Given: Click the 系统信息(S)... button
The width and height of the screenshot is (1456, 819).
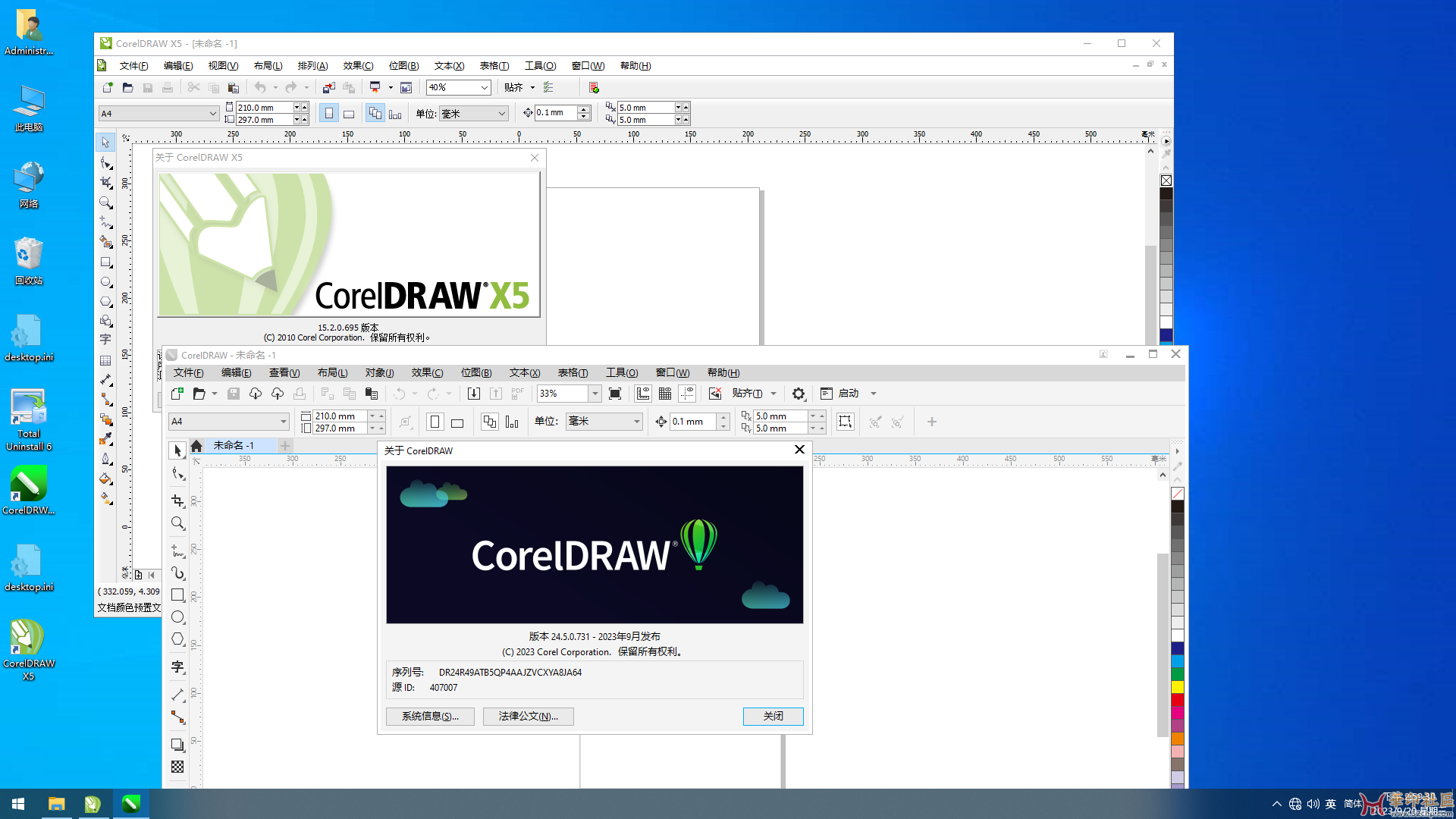Looking at the screenshot, I should point(430,717).
